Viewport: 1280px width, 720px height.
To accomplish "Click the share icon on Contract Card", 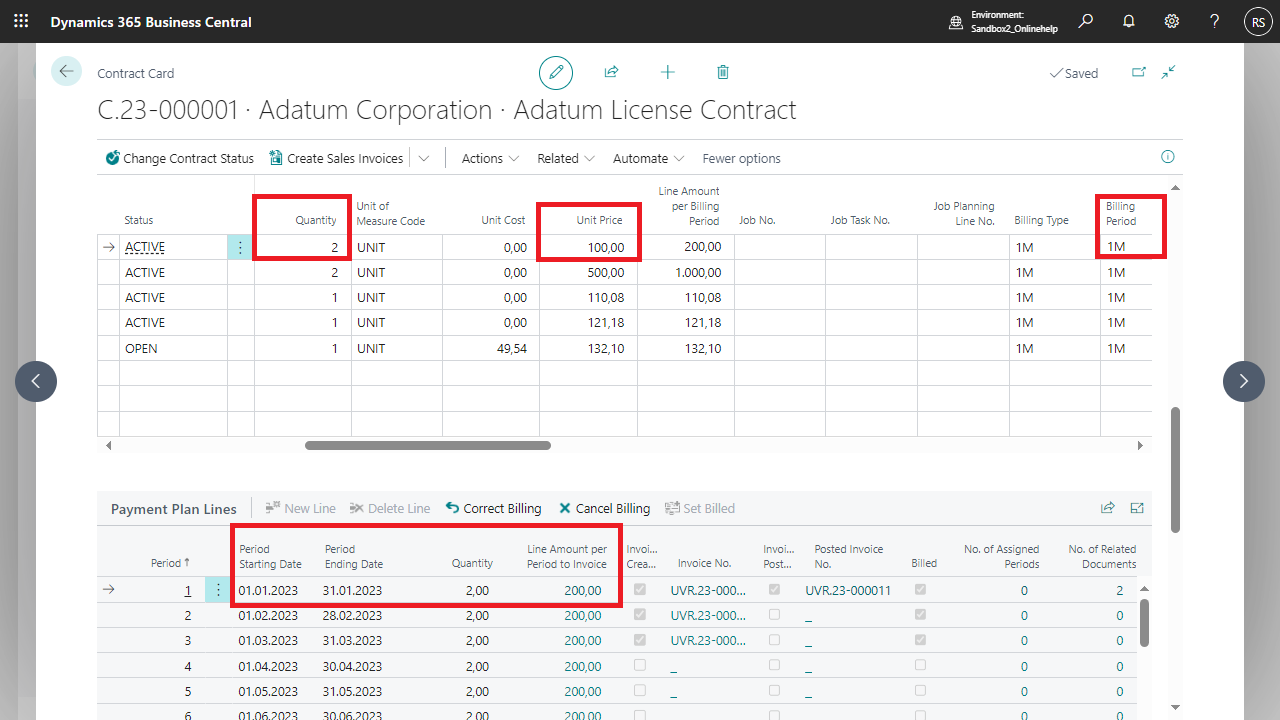I will tap(611, 73).
